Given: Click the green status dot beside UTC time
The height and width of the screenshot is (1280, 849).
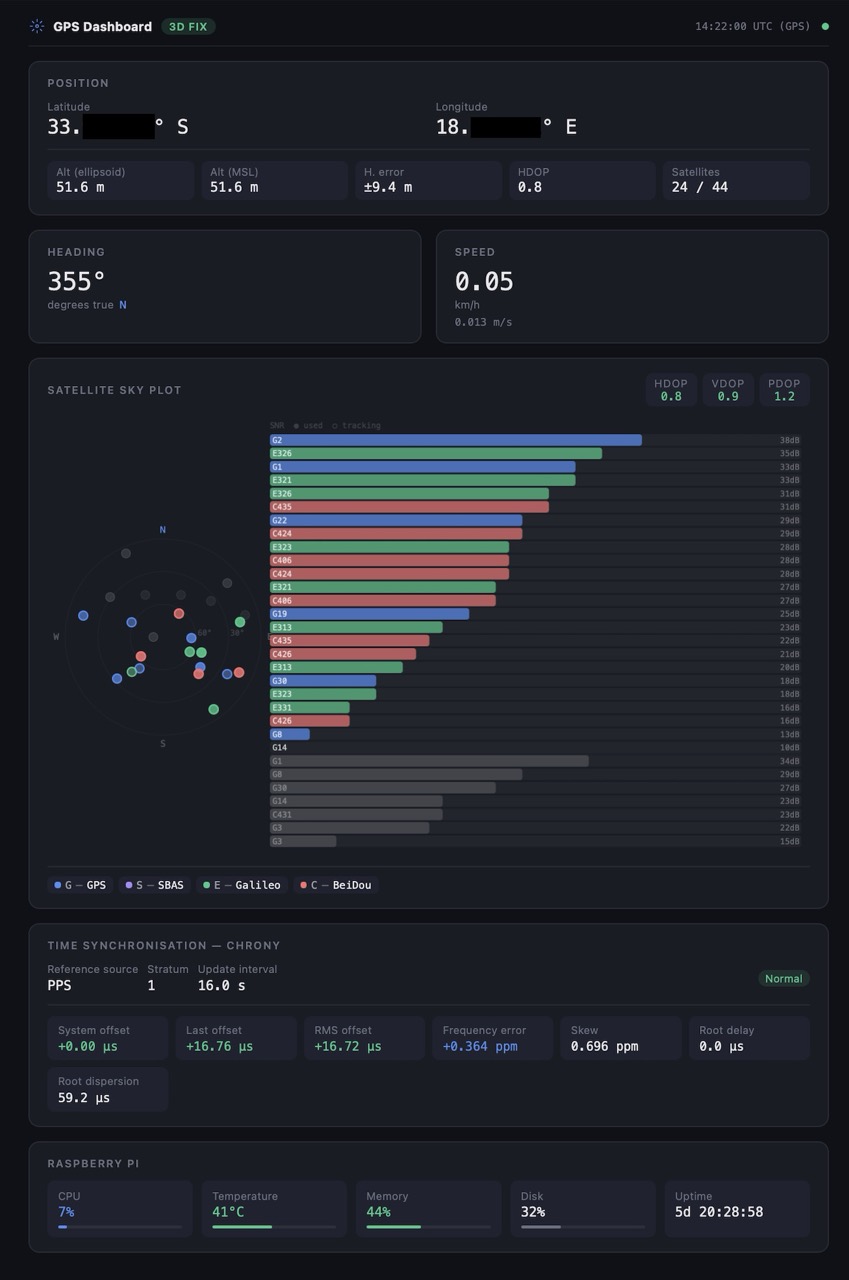Looking at the screenshot, I should click(x=825, y=27).
